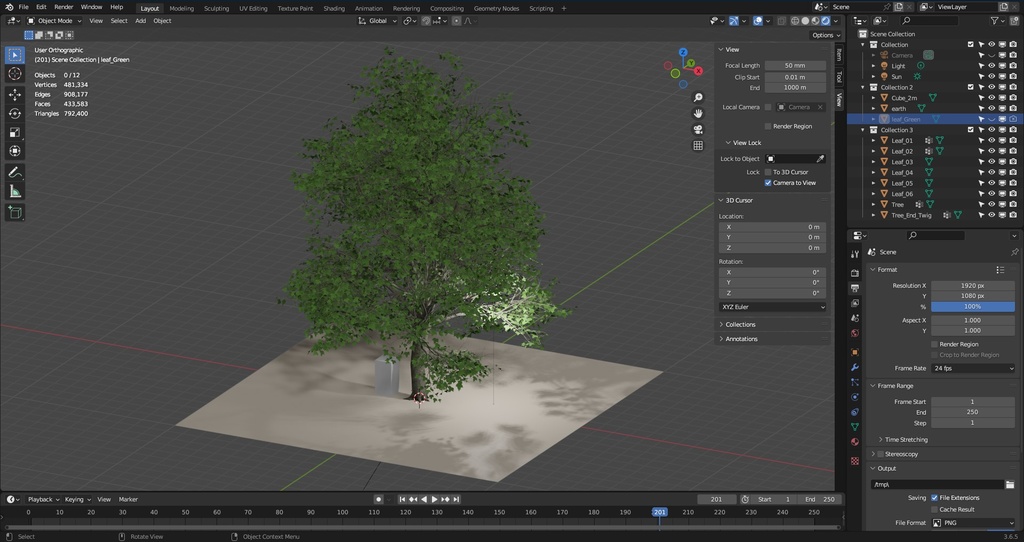The width and height of the screenshot is (1024, 542).
Task: Switch to wireframe viewport shading
Action: [795, 21]
